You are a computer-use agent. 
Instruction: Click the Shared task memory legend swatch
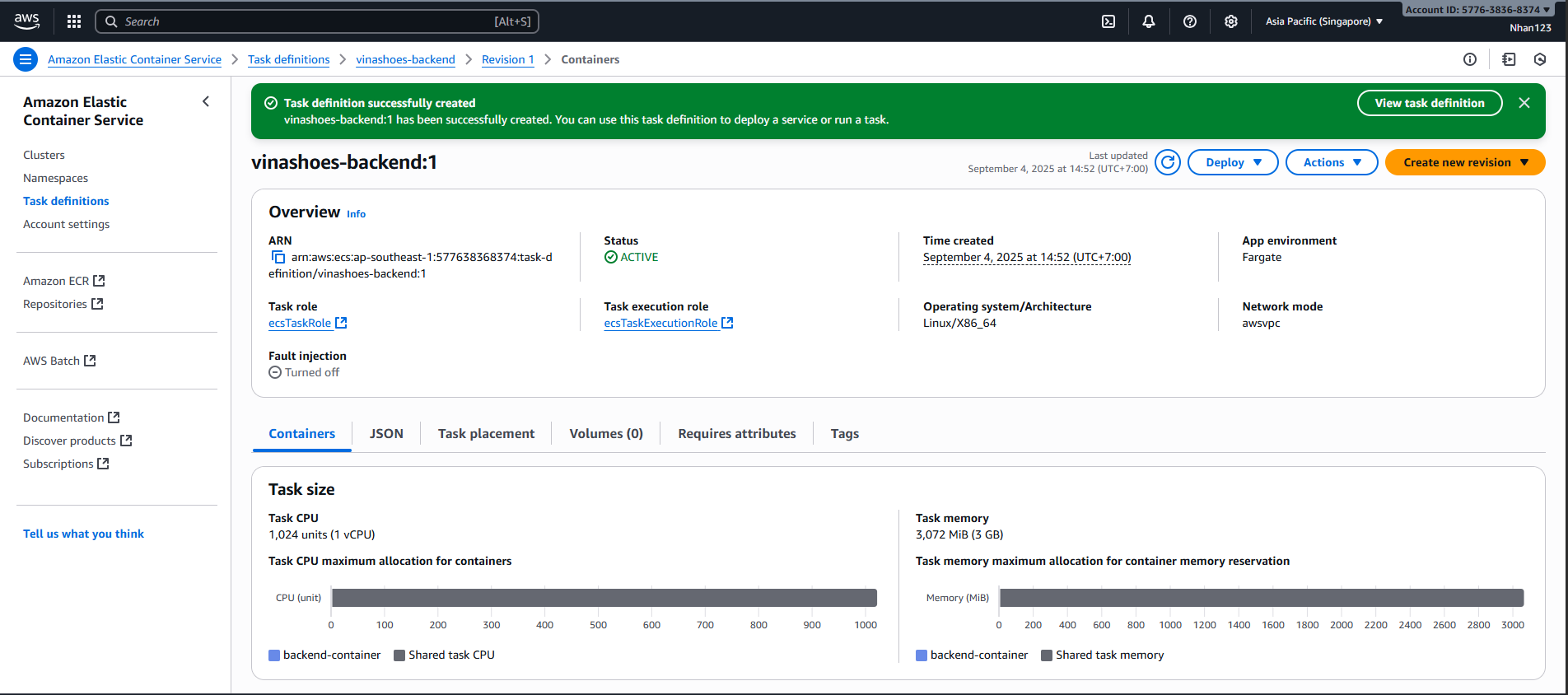pos(1047,655)
